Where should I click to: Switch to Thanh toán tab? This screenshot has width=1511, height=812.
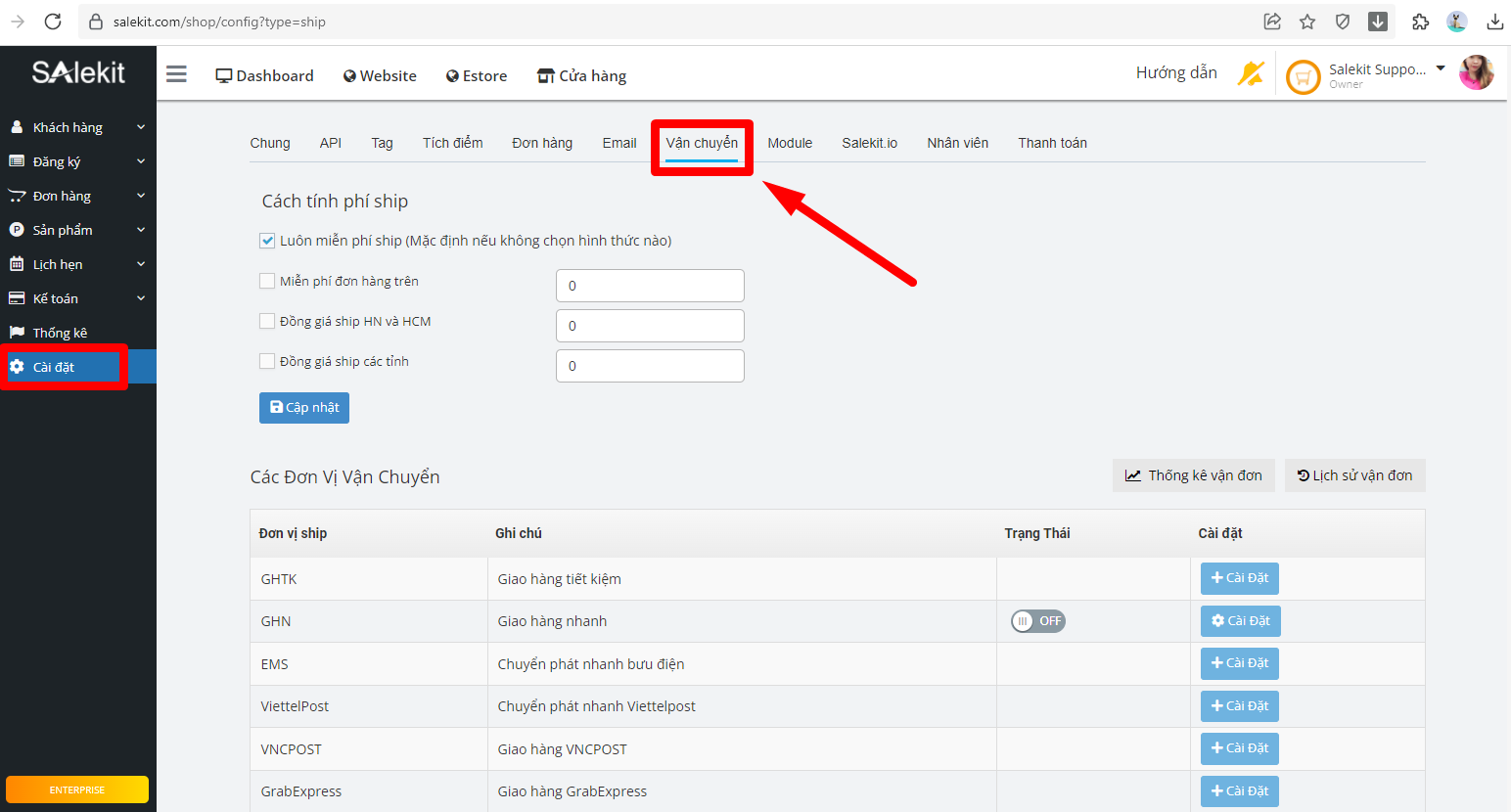(x=1052, y=143)
